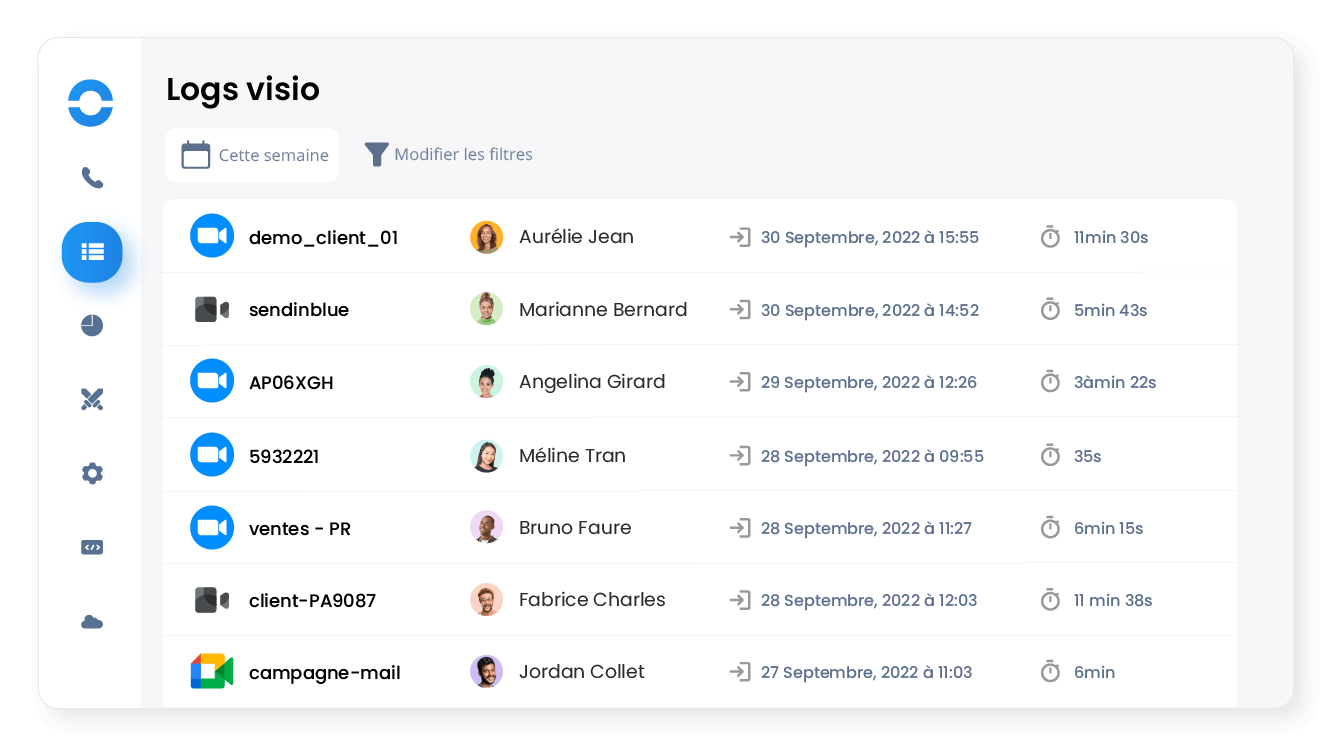Click the crossed swords sidebar icon
Screen dimensions: 1332x746
pos(92,400)
